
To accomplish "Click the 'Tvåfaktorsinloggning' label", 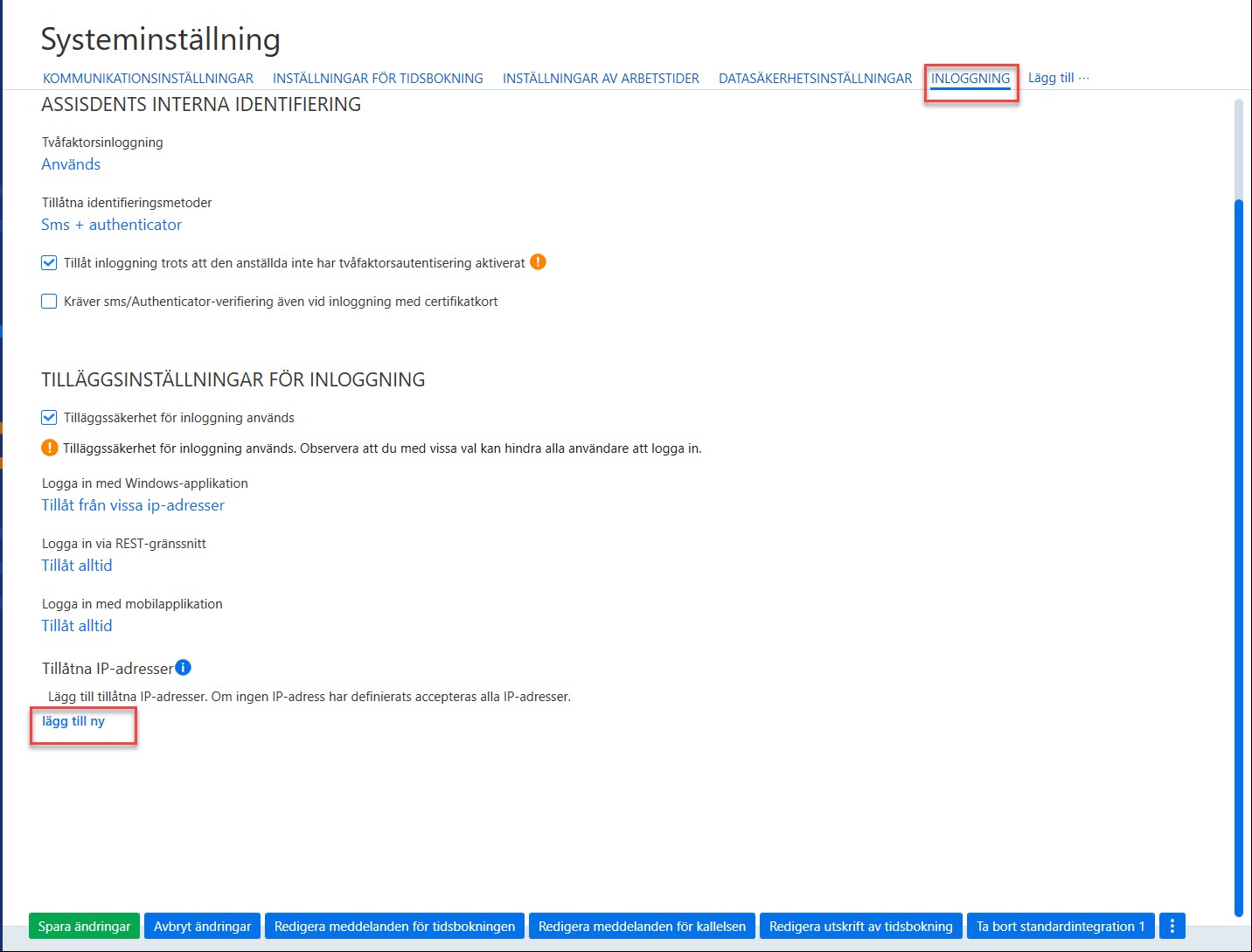I will 102,142.
